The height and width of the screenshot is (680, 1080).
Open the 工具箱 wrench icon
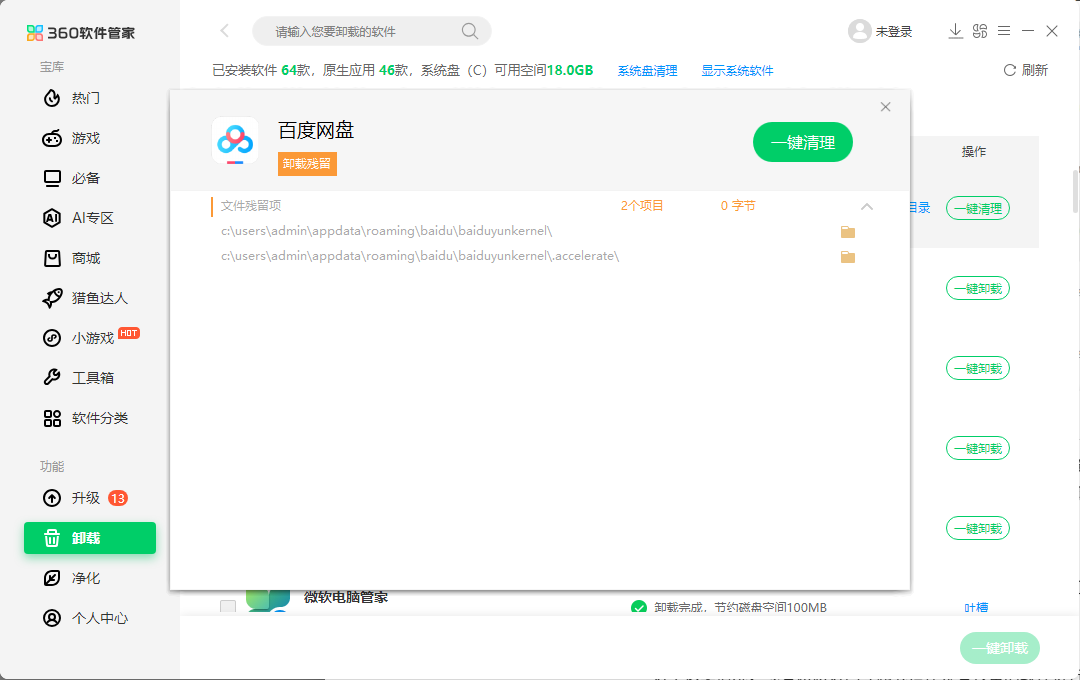pos(51,378)
